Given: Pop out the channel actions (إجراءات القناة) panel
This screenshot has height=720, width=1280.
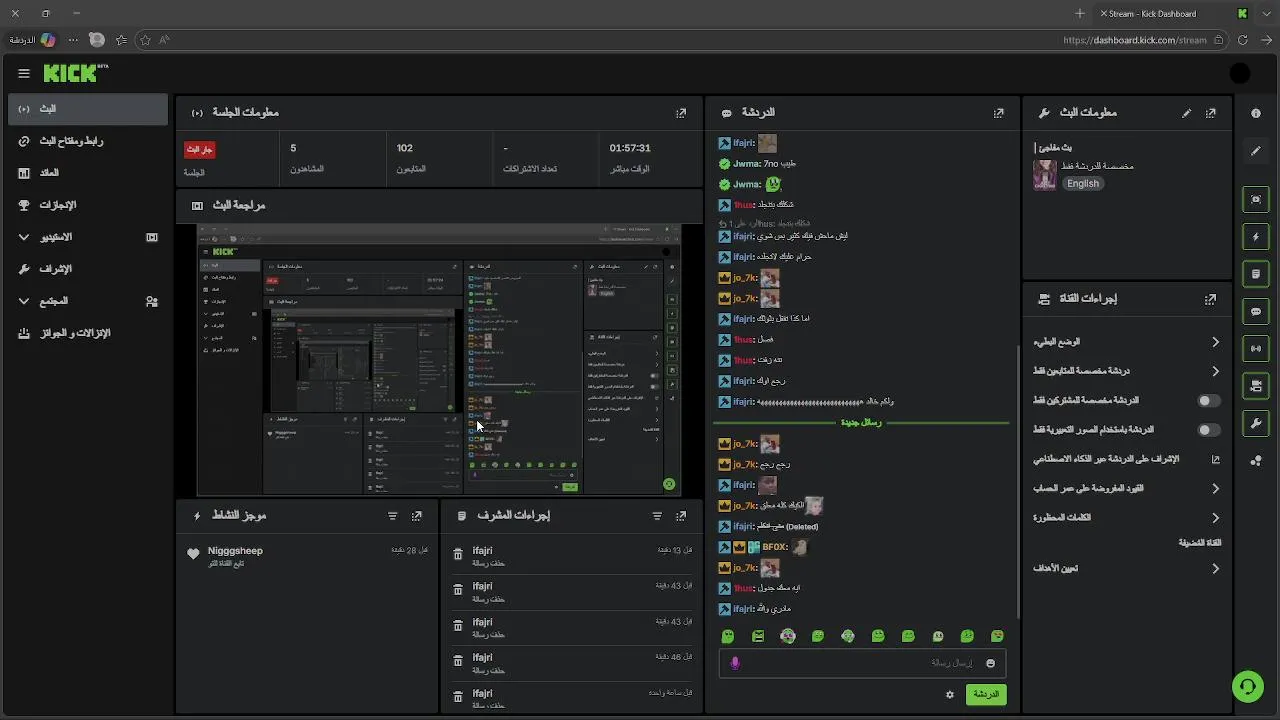Looking at the screenshot, I should (1211, 299).
